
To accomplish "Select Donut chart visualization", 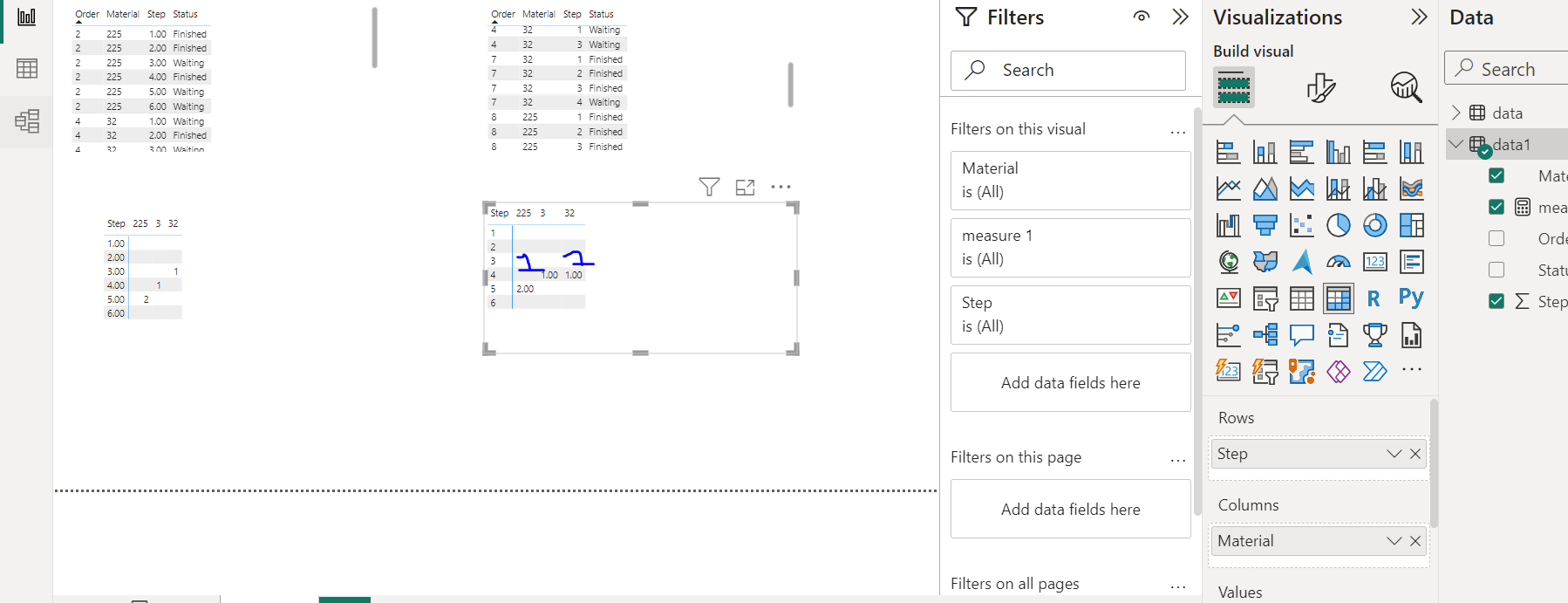I will pyautogui.click(x=1374, y=225).
